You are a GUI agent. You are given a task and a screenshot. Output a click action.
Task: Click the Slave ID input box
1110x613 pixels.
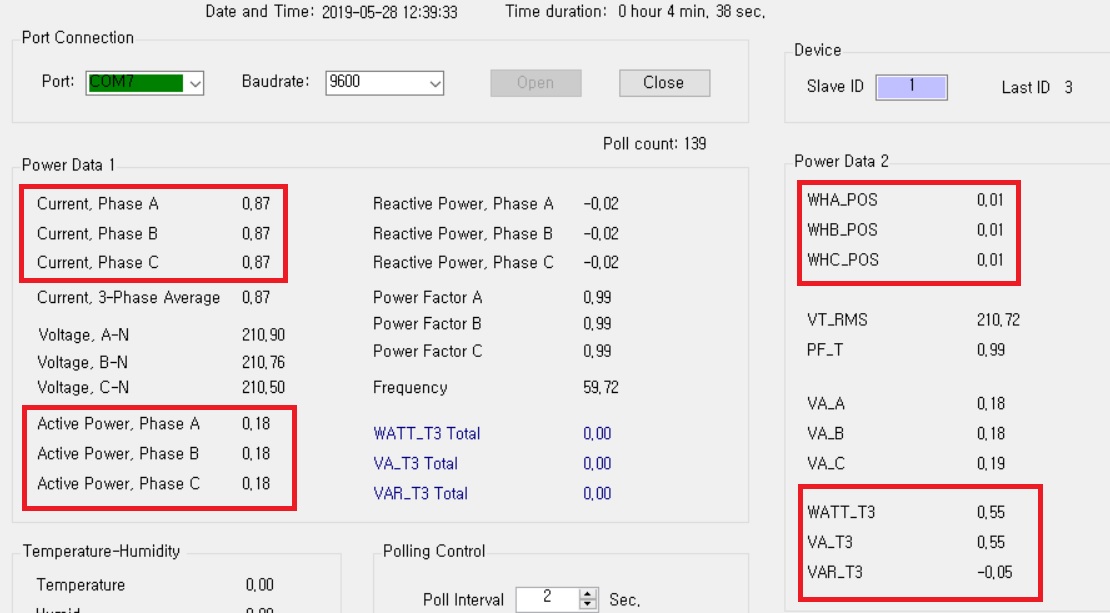click(911, 87)
